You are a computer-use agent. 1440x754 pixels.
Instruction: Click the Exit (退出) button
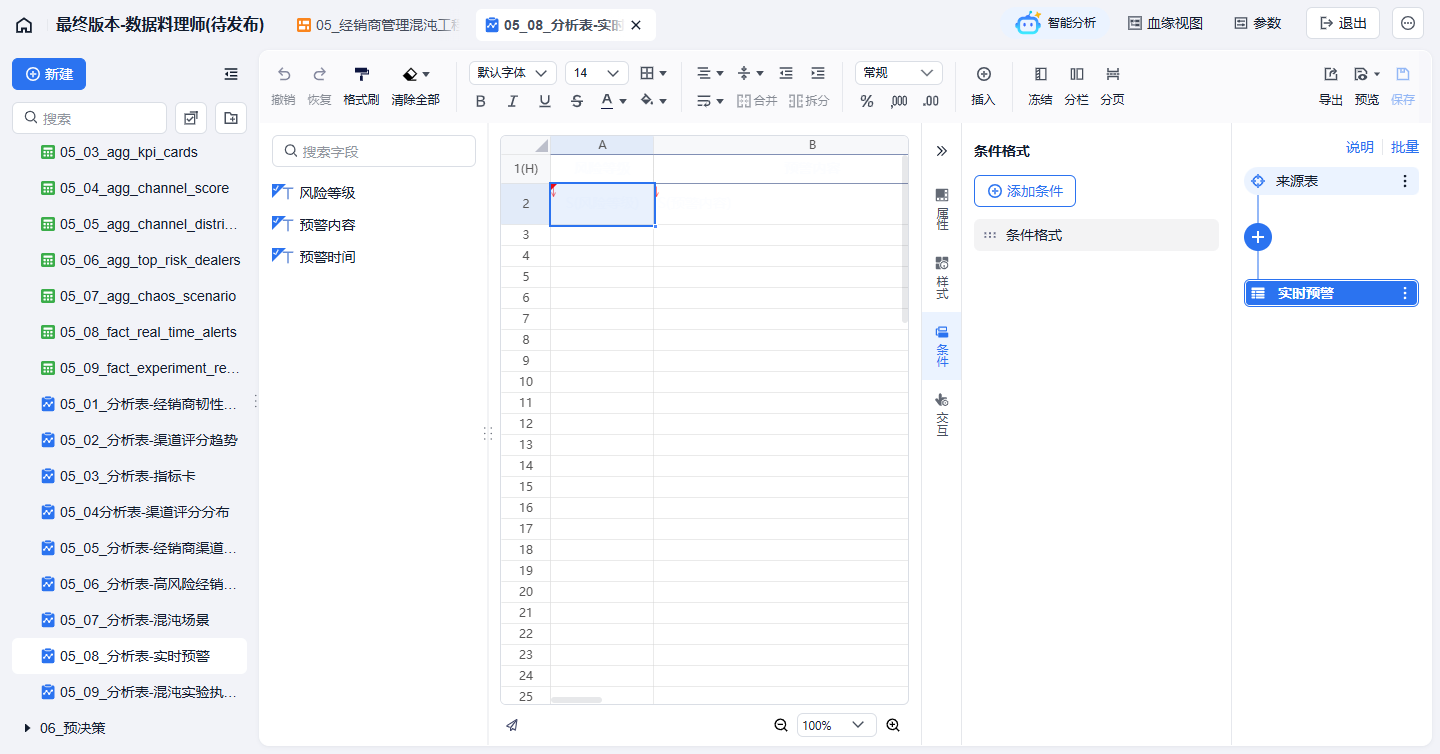click(1343, 23)
